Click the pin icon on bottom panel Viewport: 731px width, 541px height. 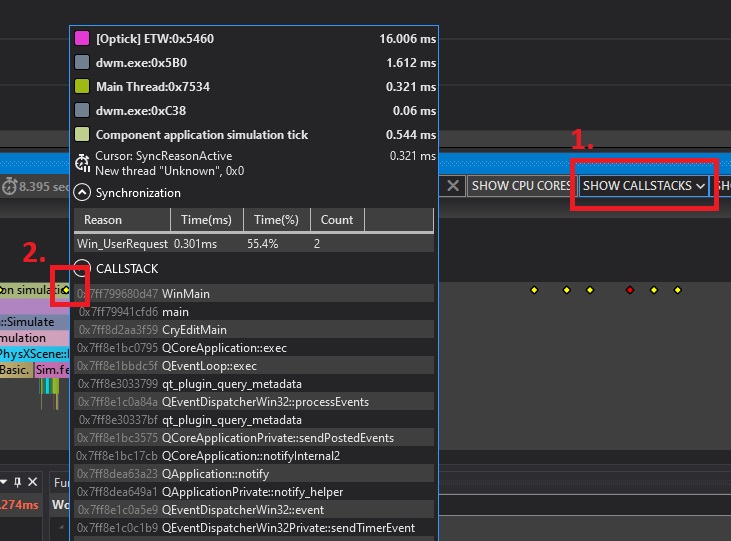pos(18,482)
